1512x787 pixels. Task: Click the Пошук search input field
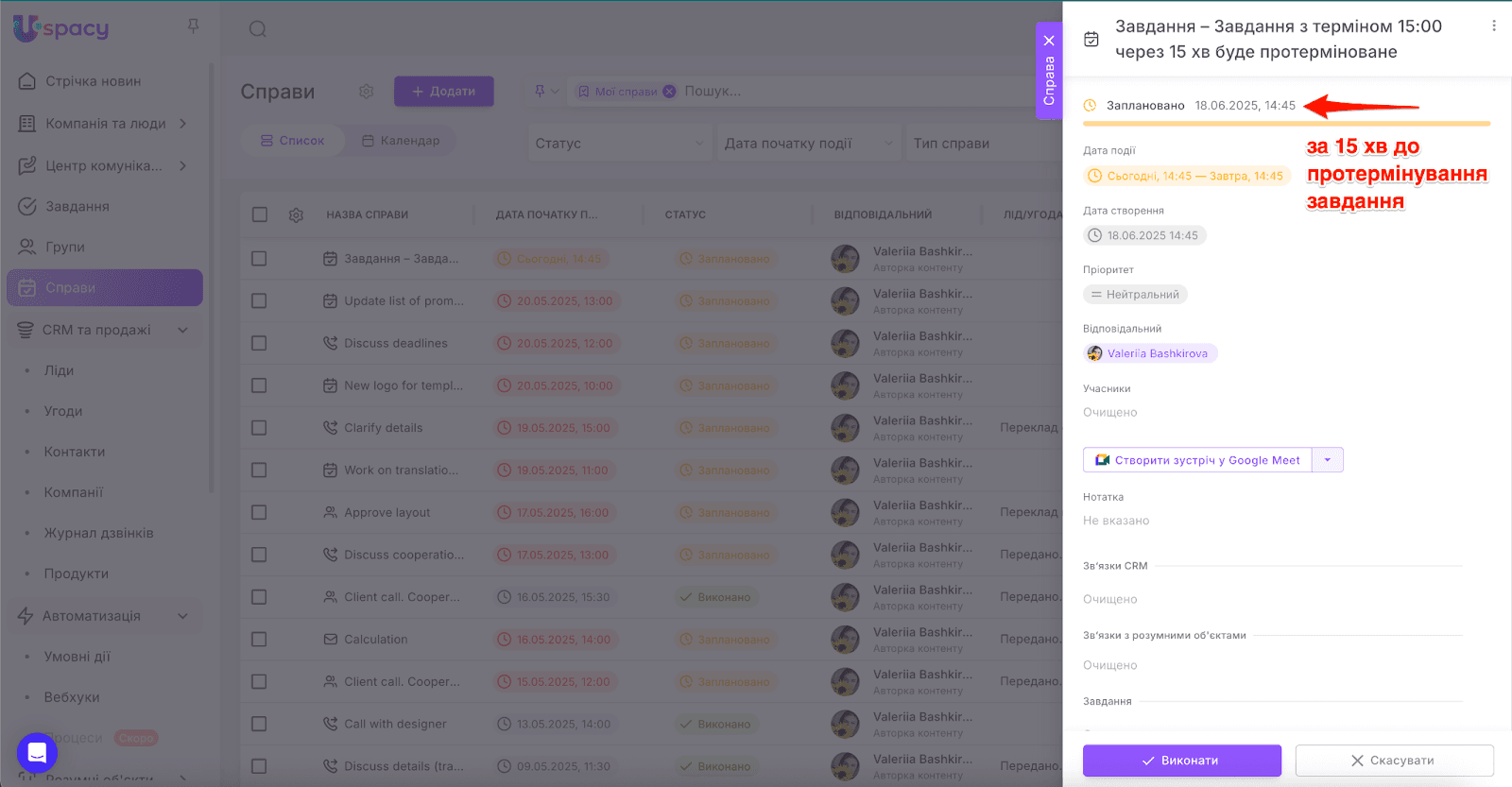[x=756, y=92]
